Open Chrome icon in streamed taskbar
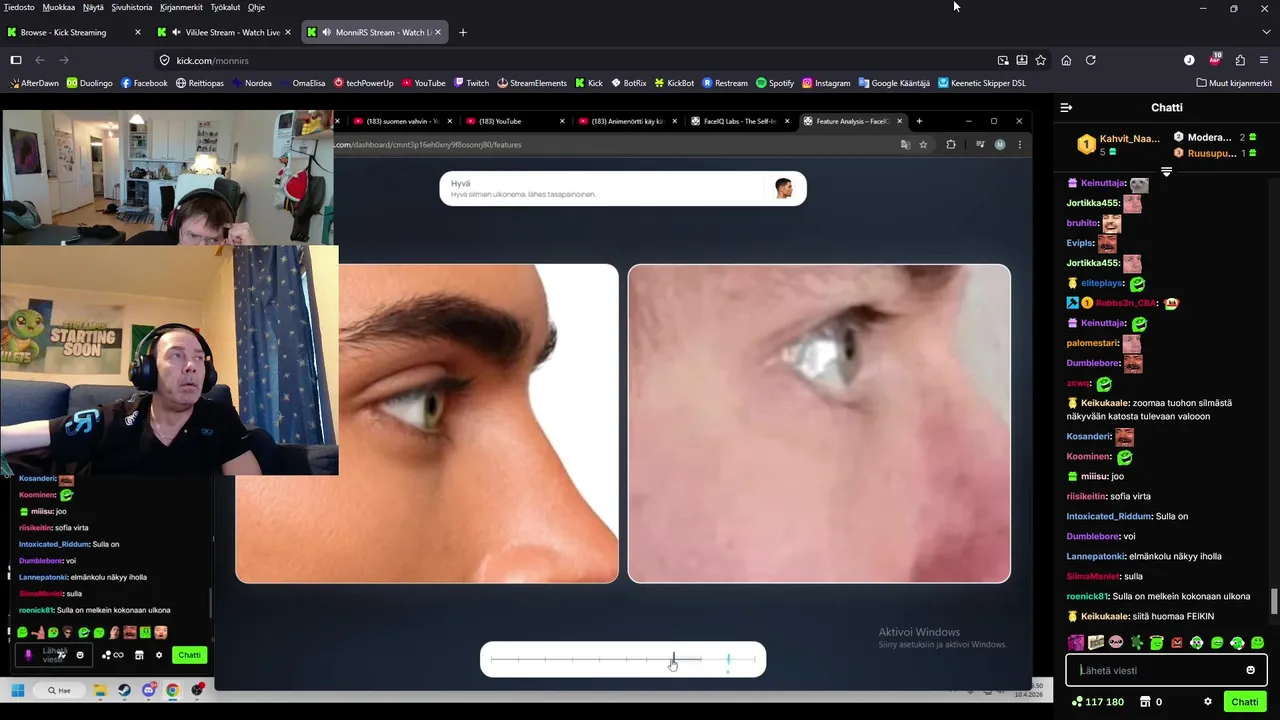The image size is (1280, 720). pyautogui.click(x=173, y=690)
